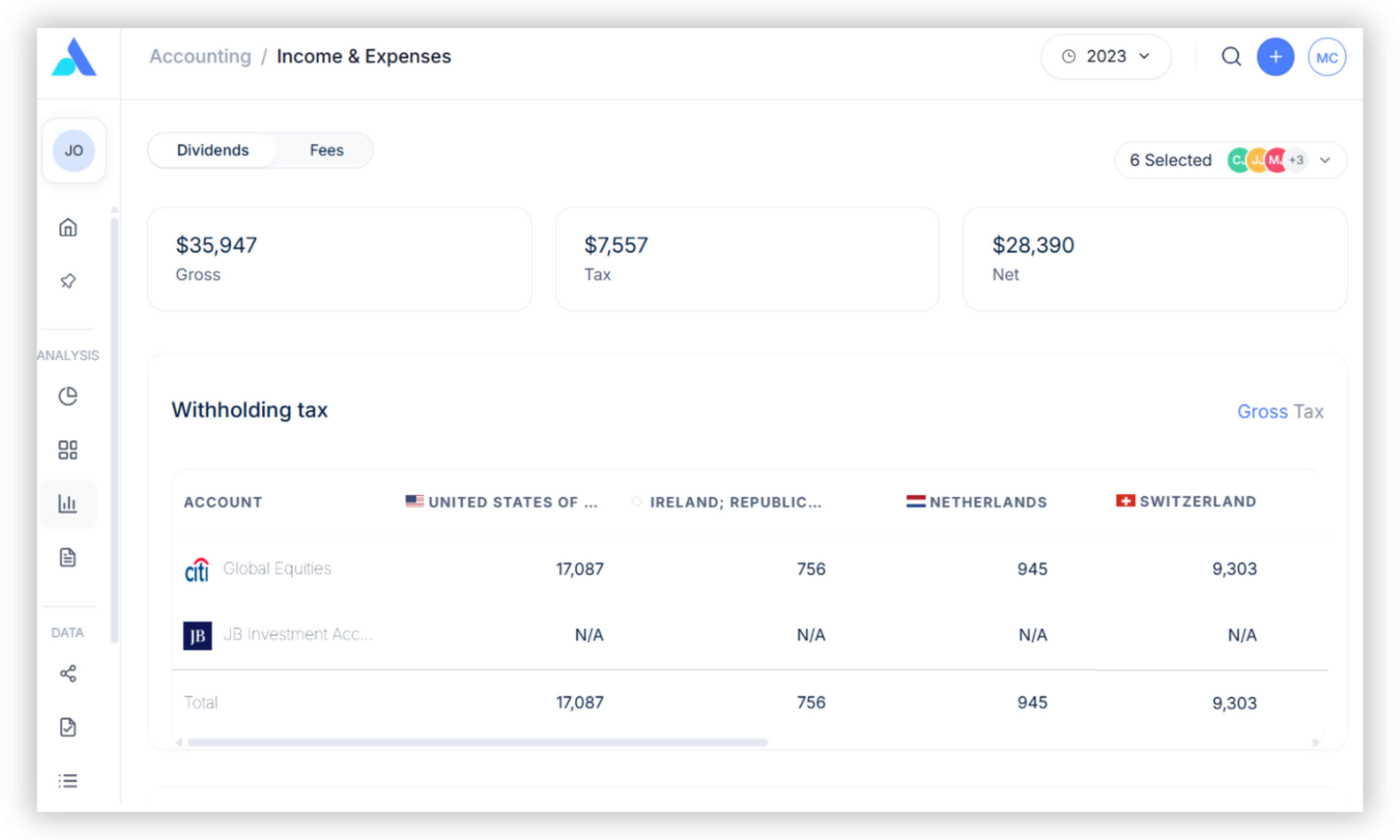Open the document report sidebar icon
Screen dimensions: 1400x840
[x=68, y=557]
